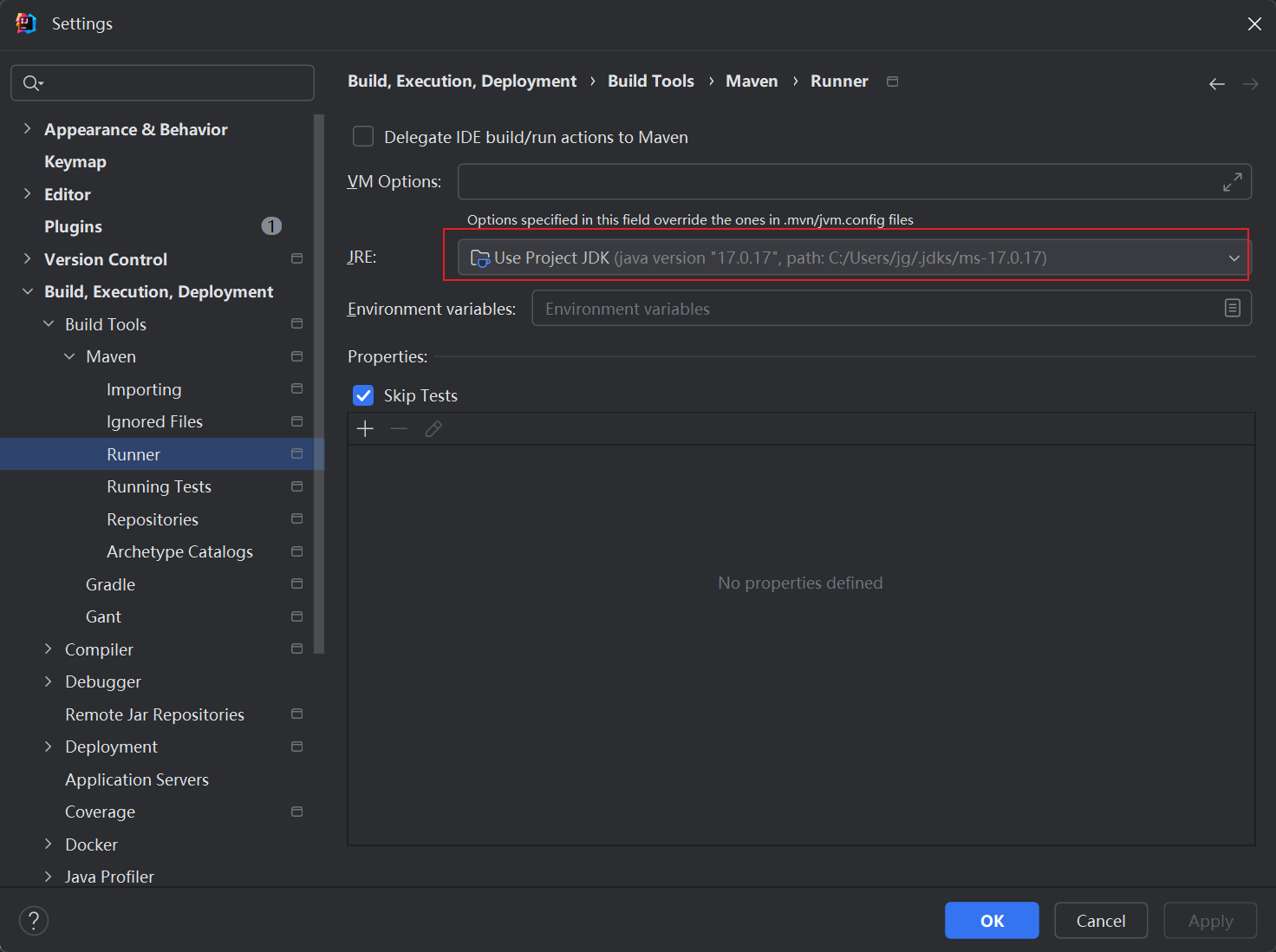1276x952 pixels.
Task: Click the Maven breadcrumb link
Action: 752,81
